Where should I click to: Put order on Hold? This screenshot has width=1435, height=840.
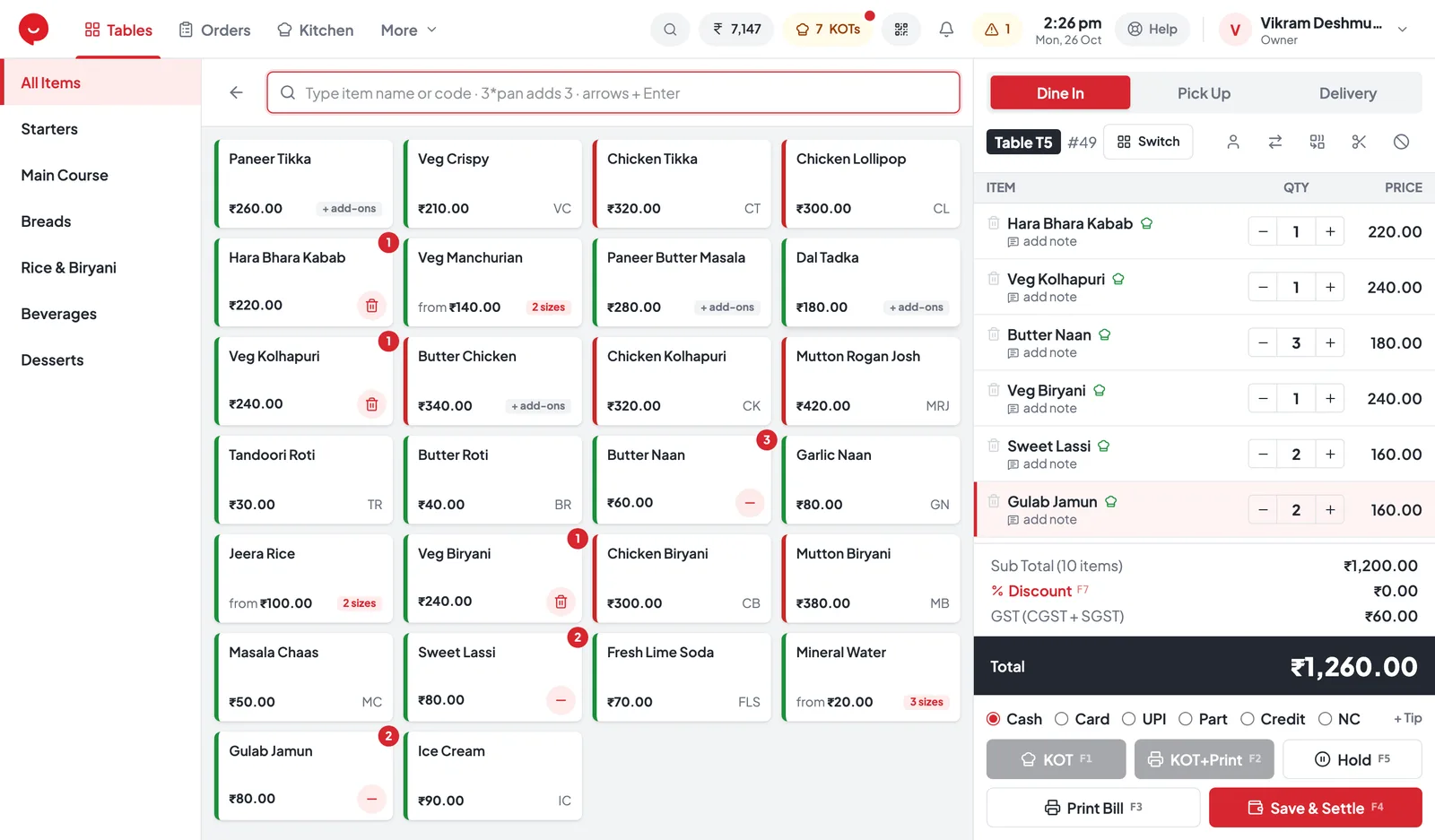[x=1352, y=759]
